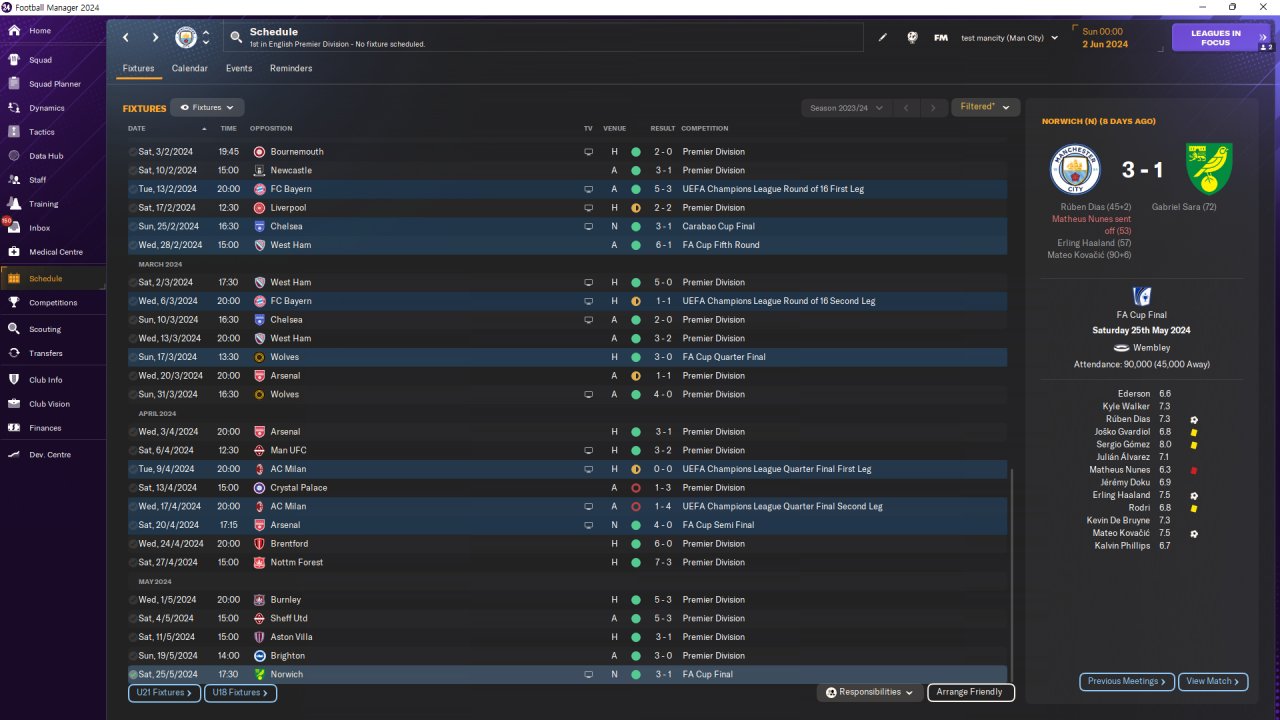This screenshot has height=720, width=1280.
Task: Switch to the Calendar tab
Action: 190,68
